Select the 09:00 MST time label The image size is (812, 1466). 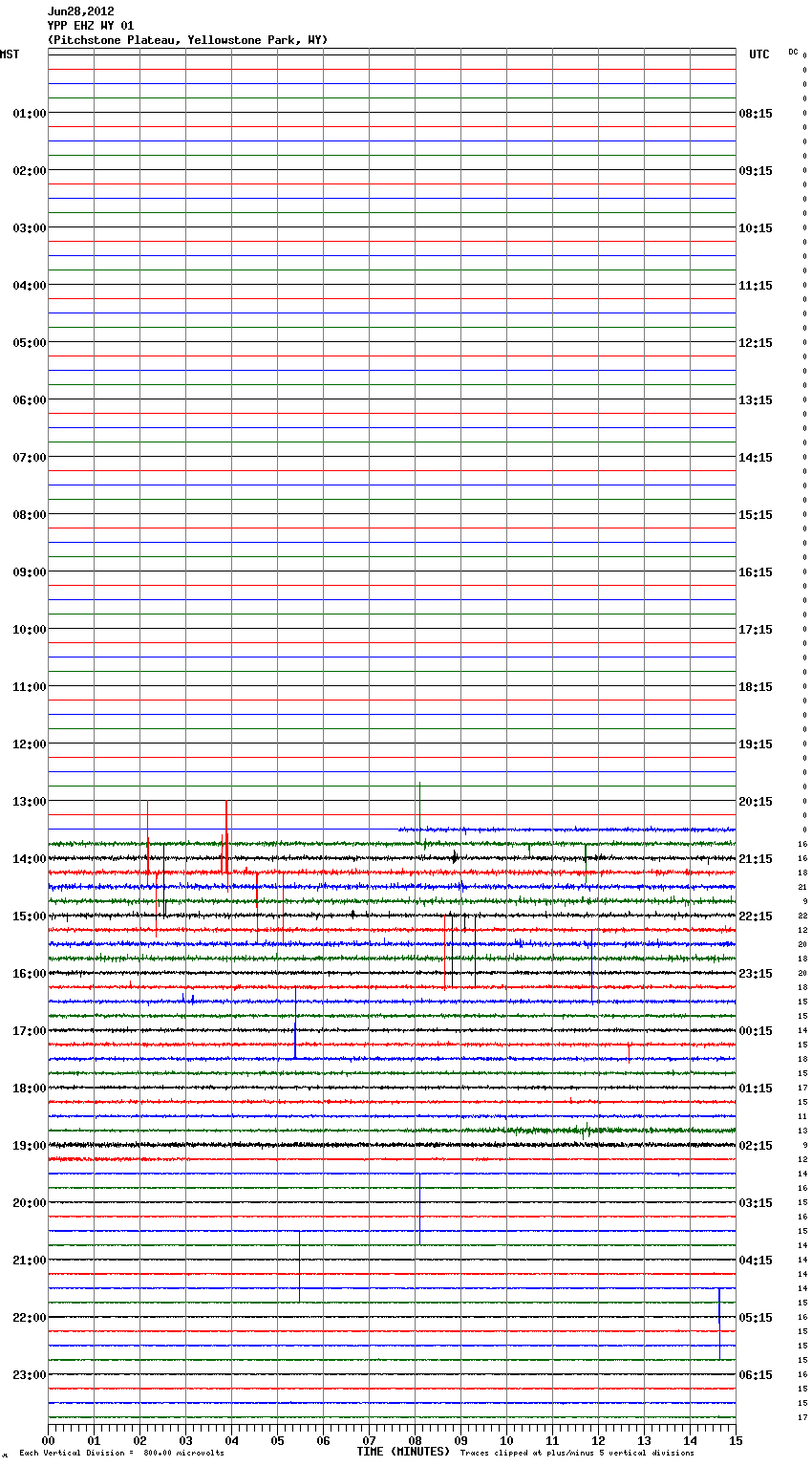[30, 572]
